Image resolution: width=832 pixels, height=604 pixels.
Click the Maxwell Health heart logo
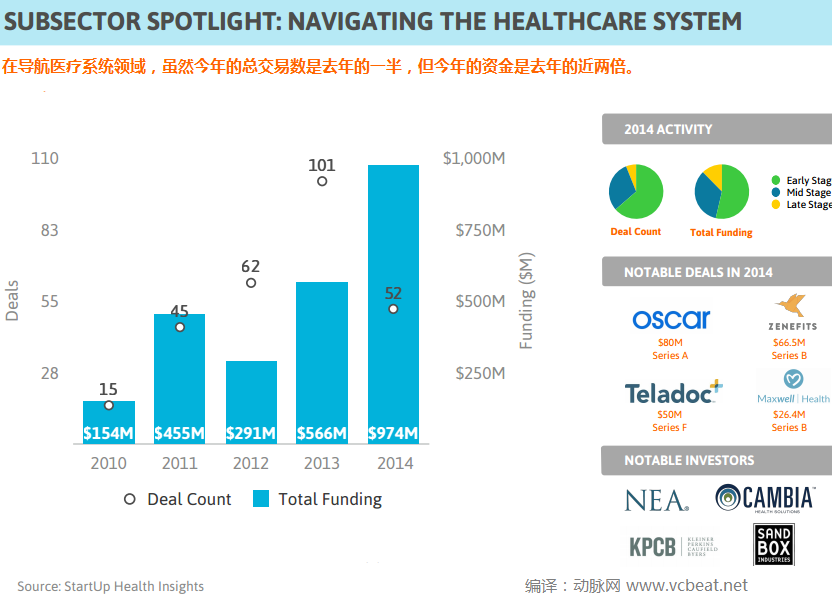coord(793,380)
